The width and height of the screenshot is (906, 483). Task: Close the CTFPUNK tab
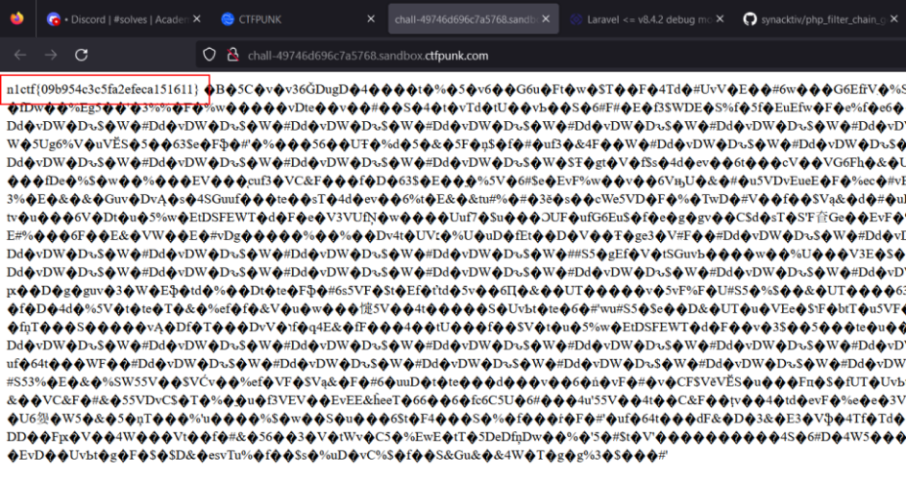(x=371, y=19)
